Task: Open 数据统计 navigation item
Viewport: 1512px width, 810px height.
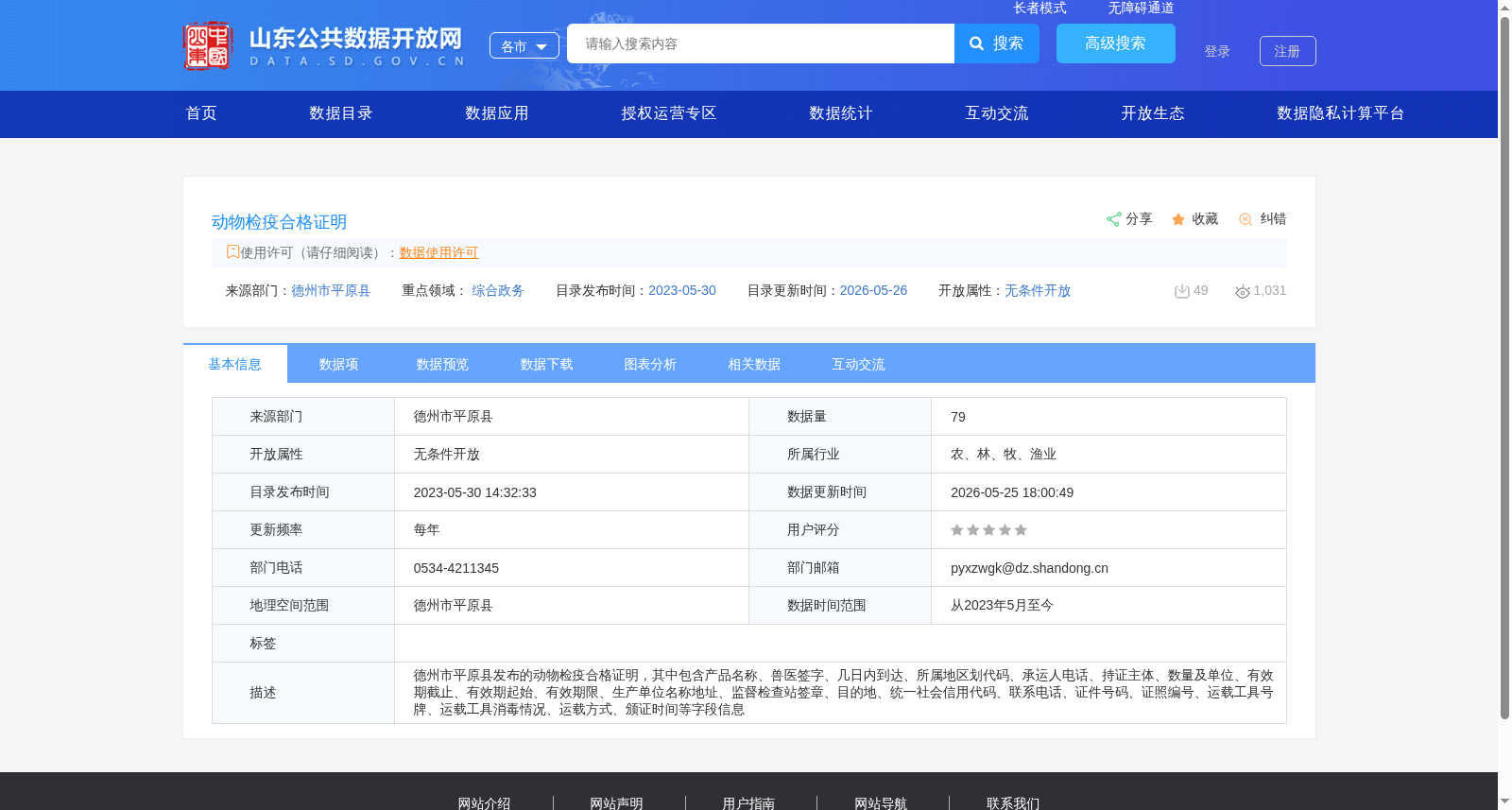Action: 841,113
